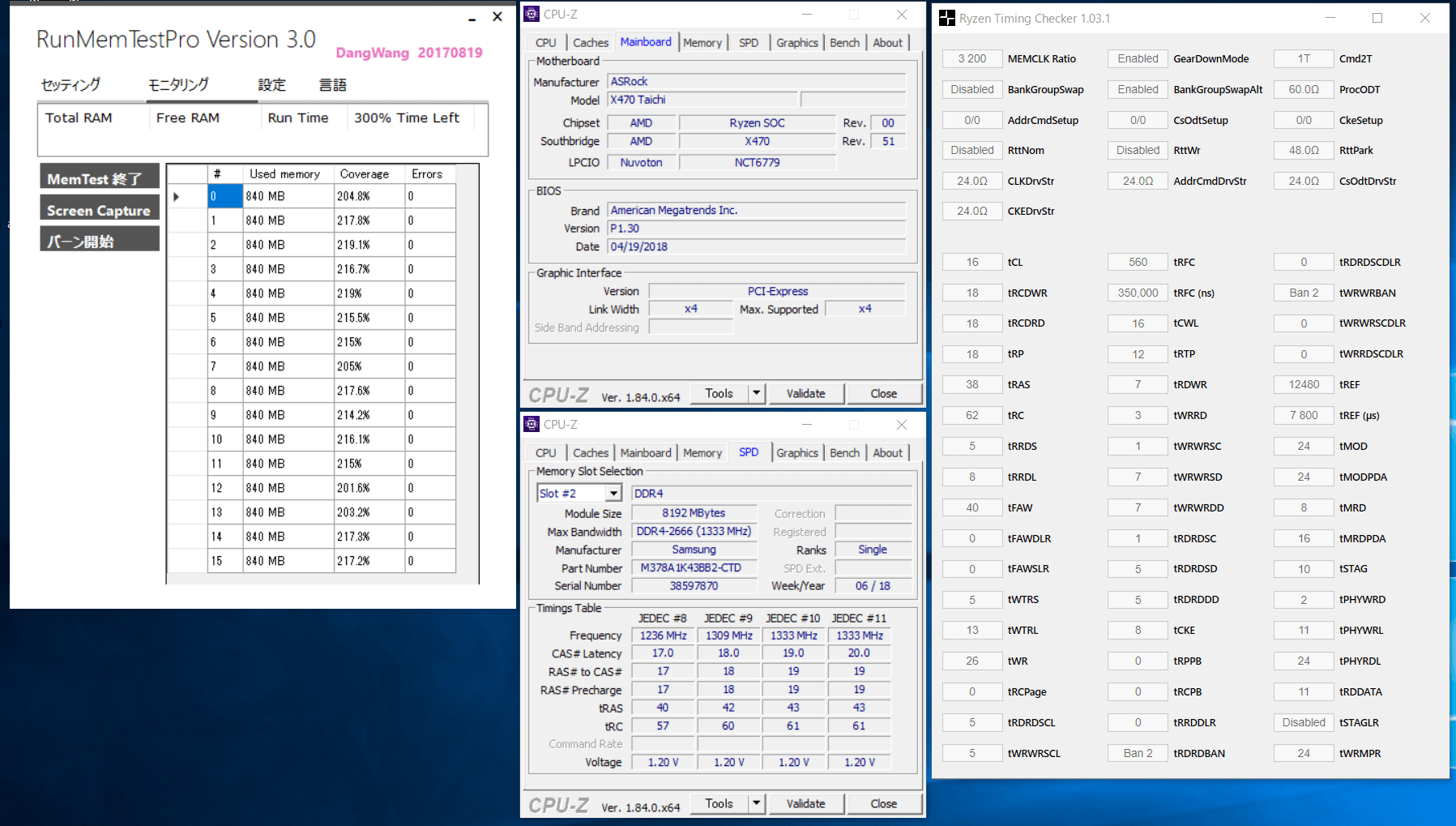Viewport: 1456px width, 826px height.
Task: Select row 0 arrow indicator in memtest table
Action: point(177,196)
